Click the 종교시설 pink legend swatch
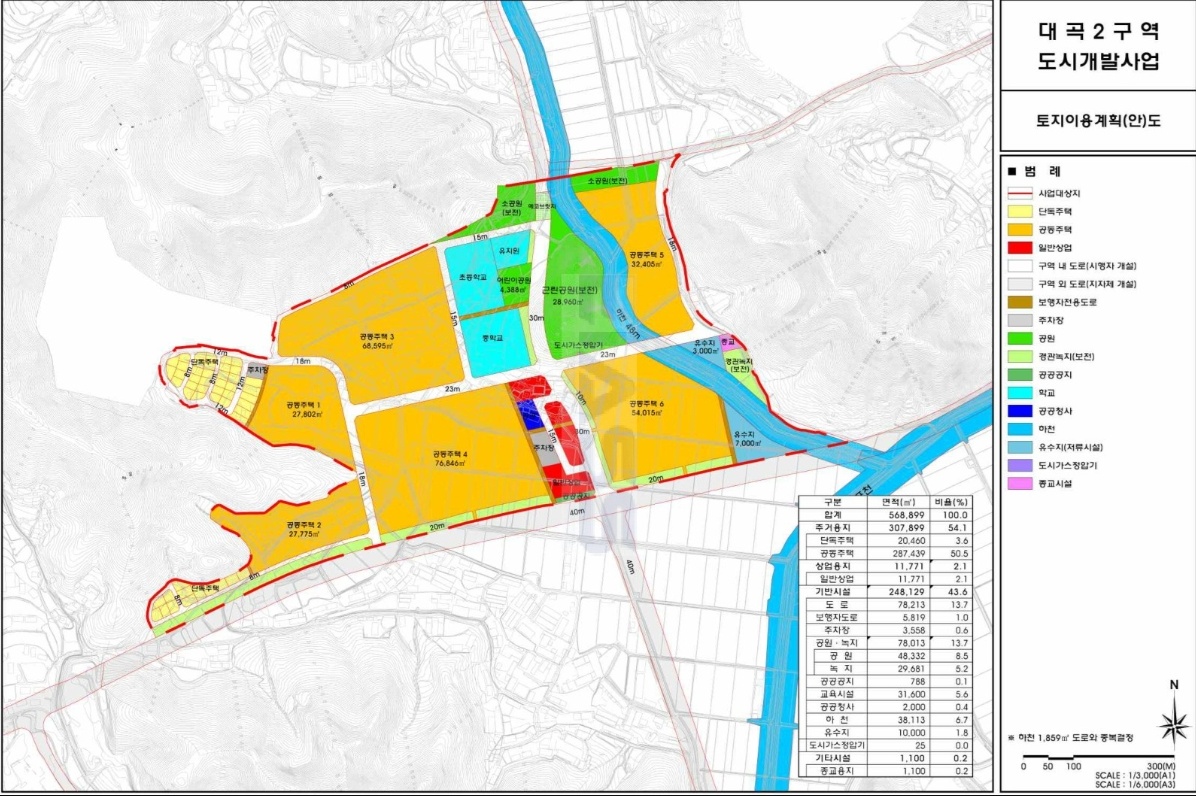The height and width of the screenshot is (796, 1196). click(x=1020, y=483)
